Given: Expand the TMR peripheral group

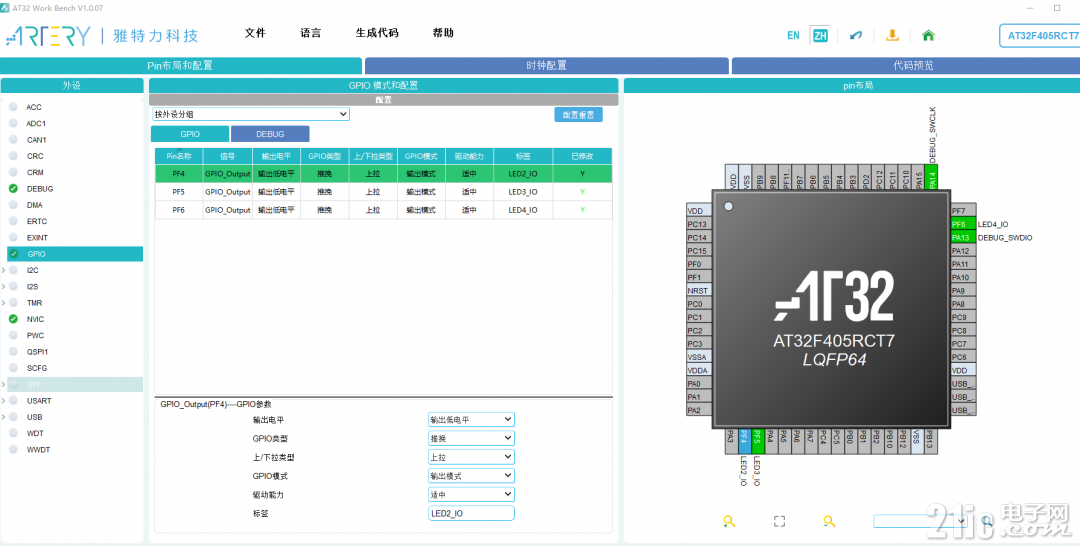Looking at the screenshot, I should [3, 303].
